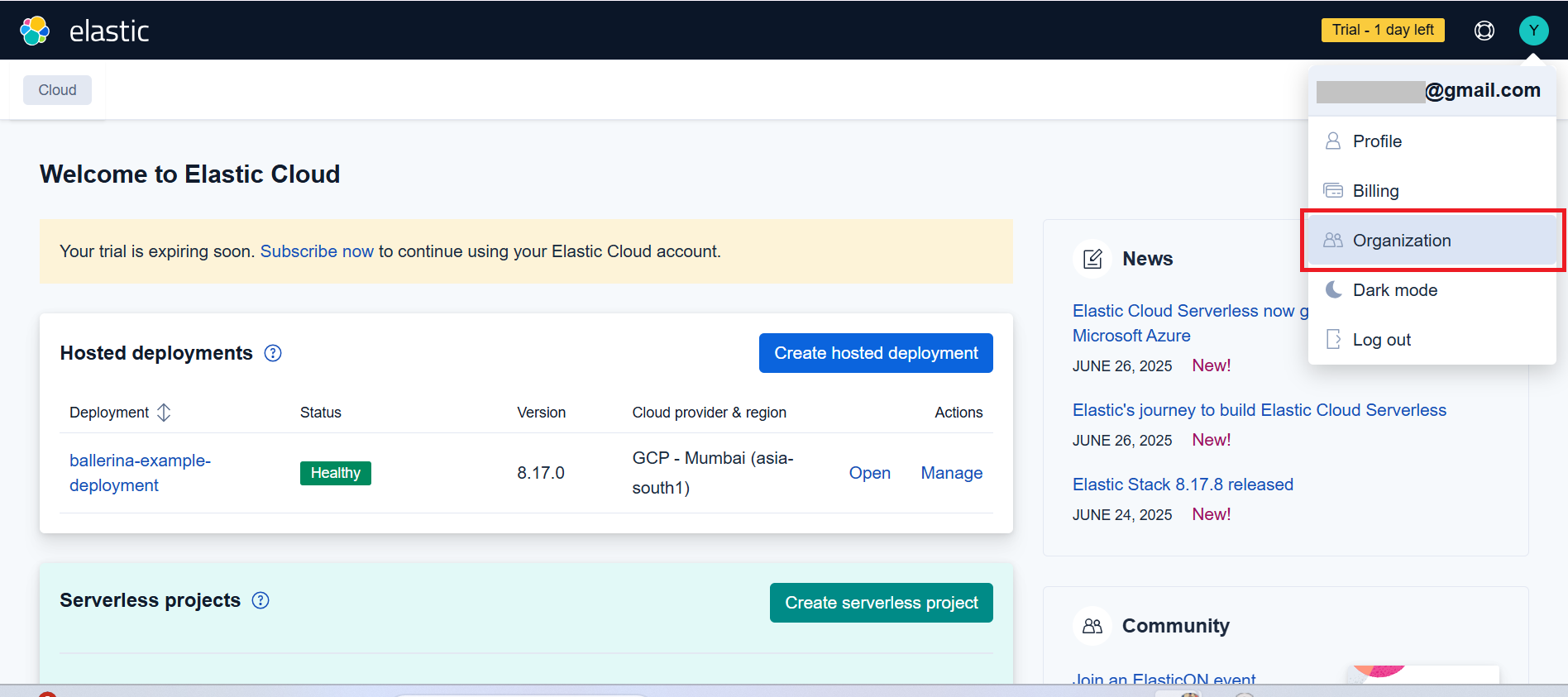The height and width of the screenshot is (697, 1568).
Task: Click the Profile person icon
Action: click(1333, 141)
